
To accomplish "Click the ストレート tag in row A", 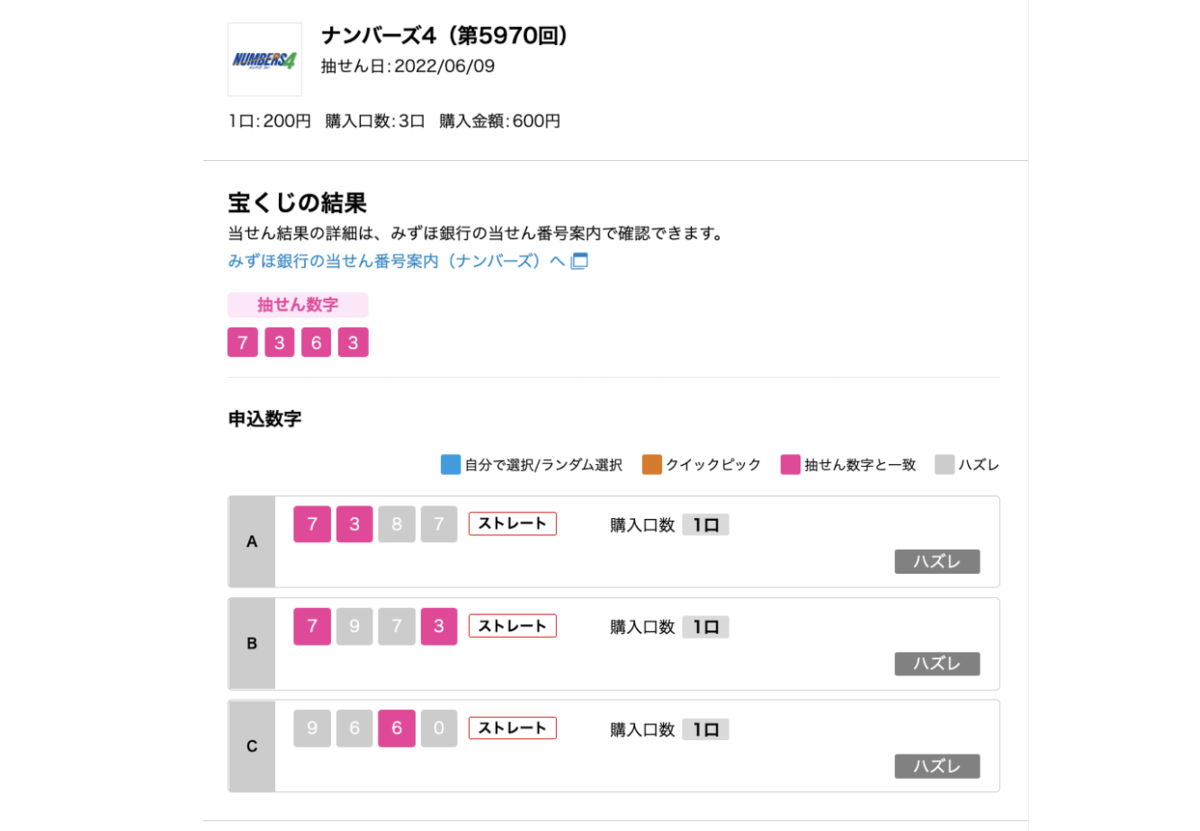I will click(512, 524).
